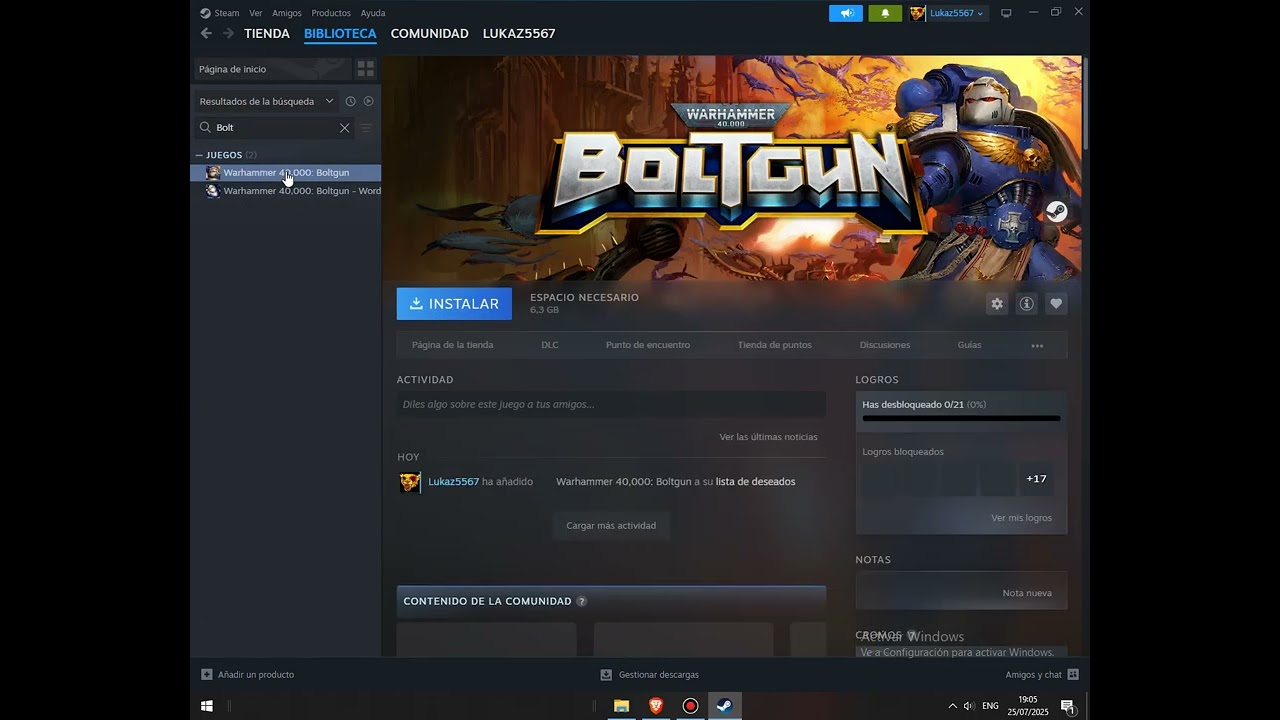The width and height of the screenshot is (1280, 720).
Task: Open Windows Start menu
Action: (x=207, y=706)
